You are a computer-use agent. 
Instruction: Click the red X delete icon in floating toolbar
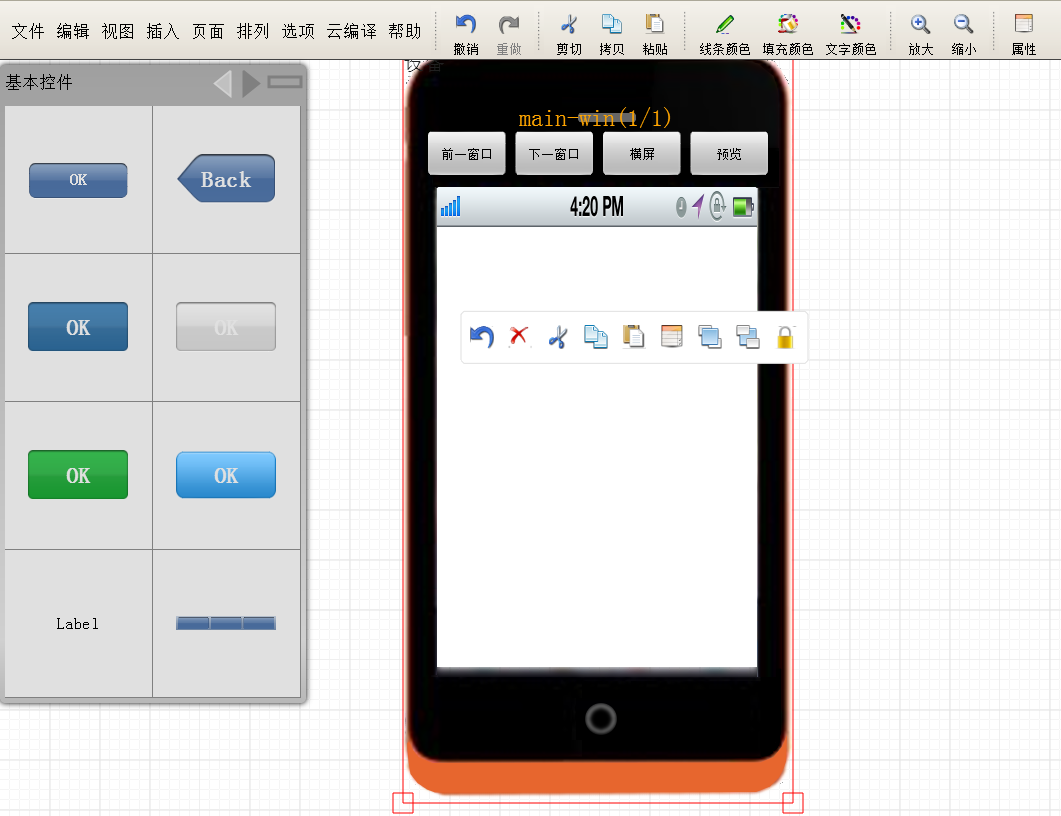[519, 337]
